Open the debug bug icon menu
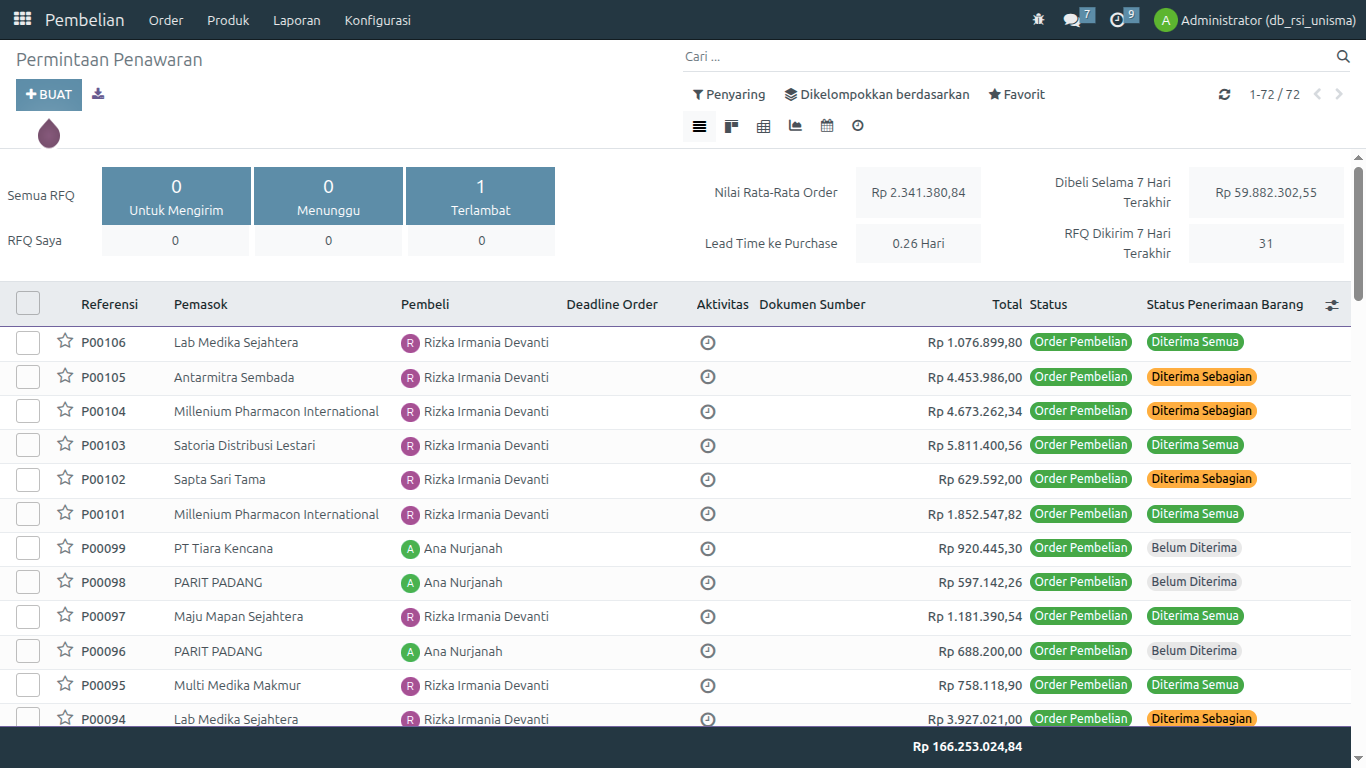The height and width of the screenshot is (768, 1366). coord(1038,20)
